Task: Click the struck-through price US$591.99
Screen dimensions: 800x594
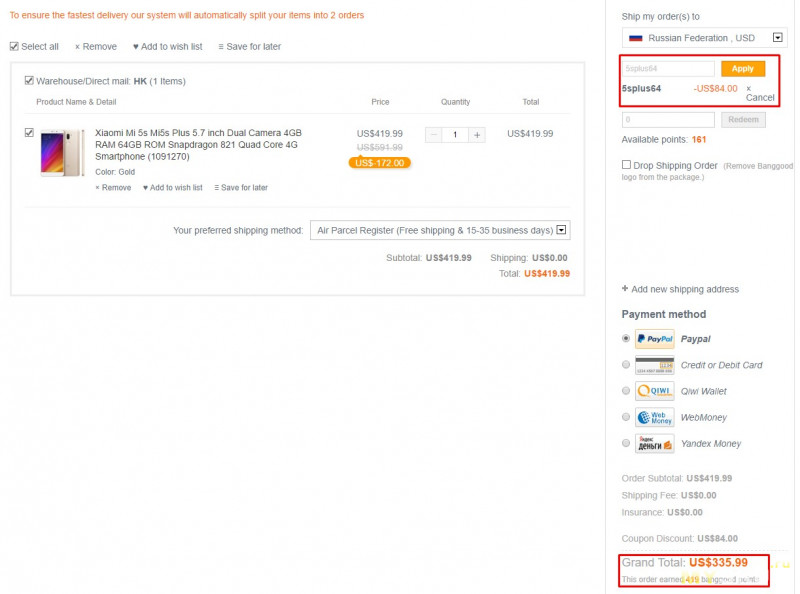Action: coord(380,147)
